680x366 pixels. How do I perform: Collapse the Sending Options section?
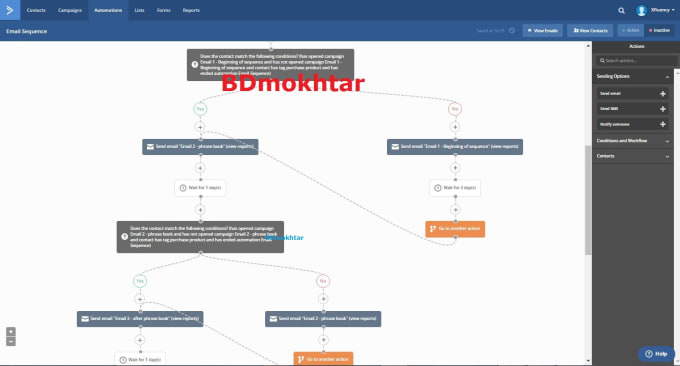tap(667, 77)
